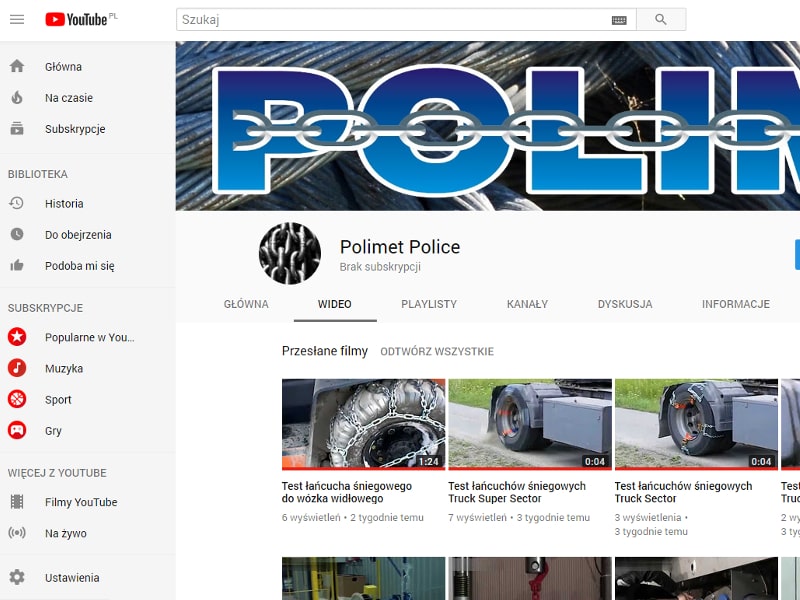Open Na żywo live link
Screen dimensions: 800x600
point(66,533)
